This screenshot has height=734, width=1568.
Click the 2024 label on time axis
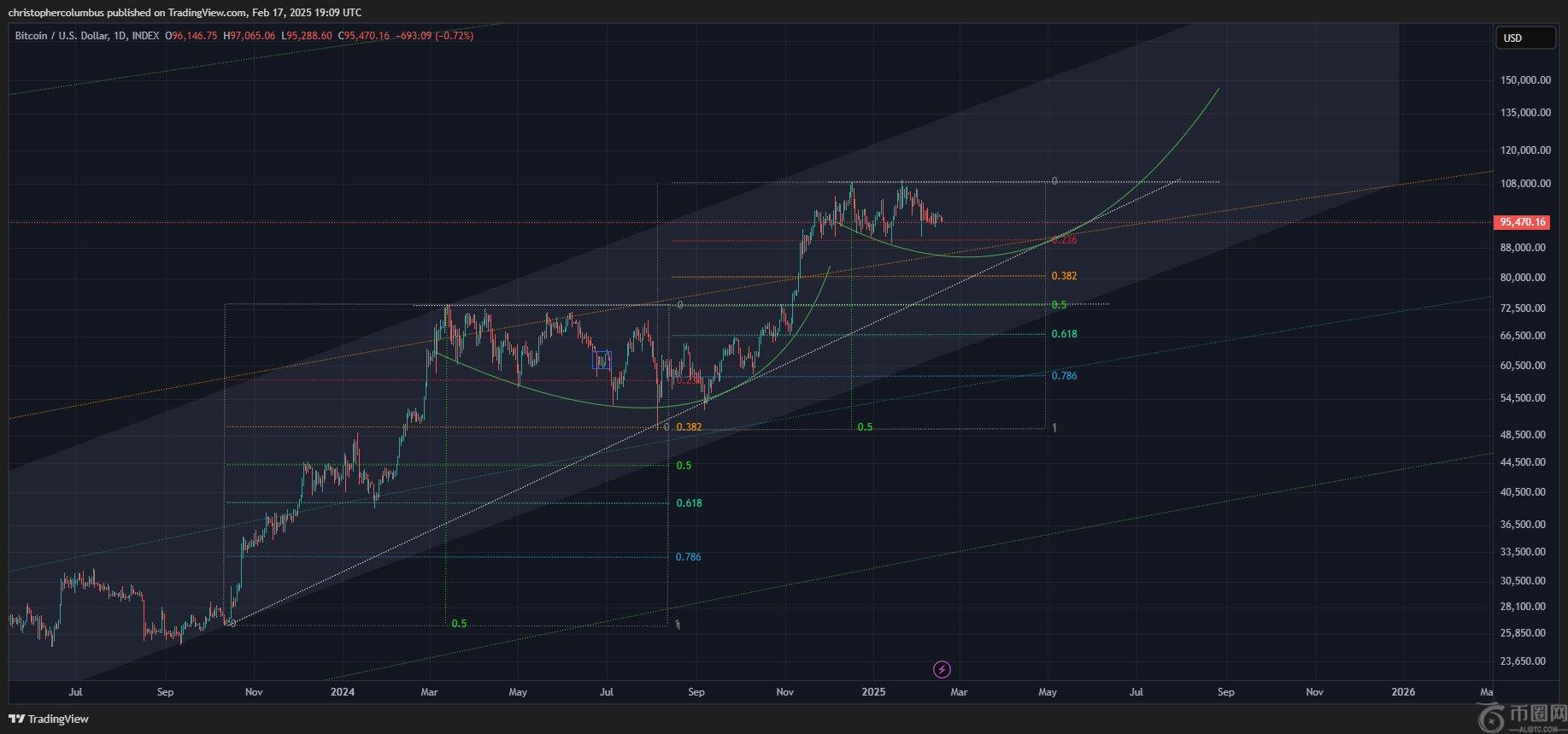coord(342,692)
